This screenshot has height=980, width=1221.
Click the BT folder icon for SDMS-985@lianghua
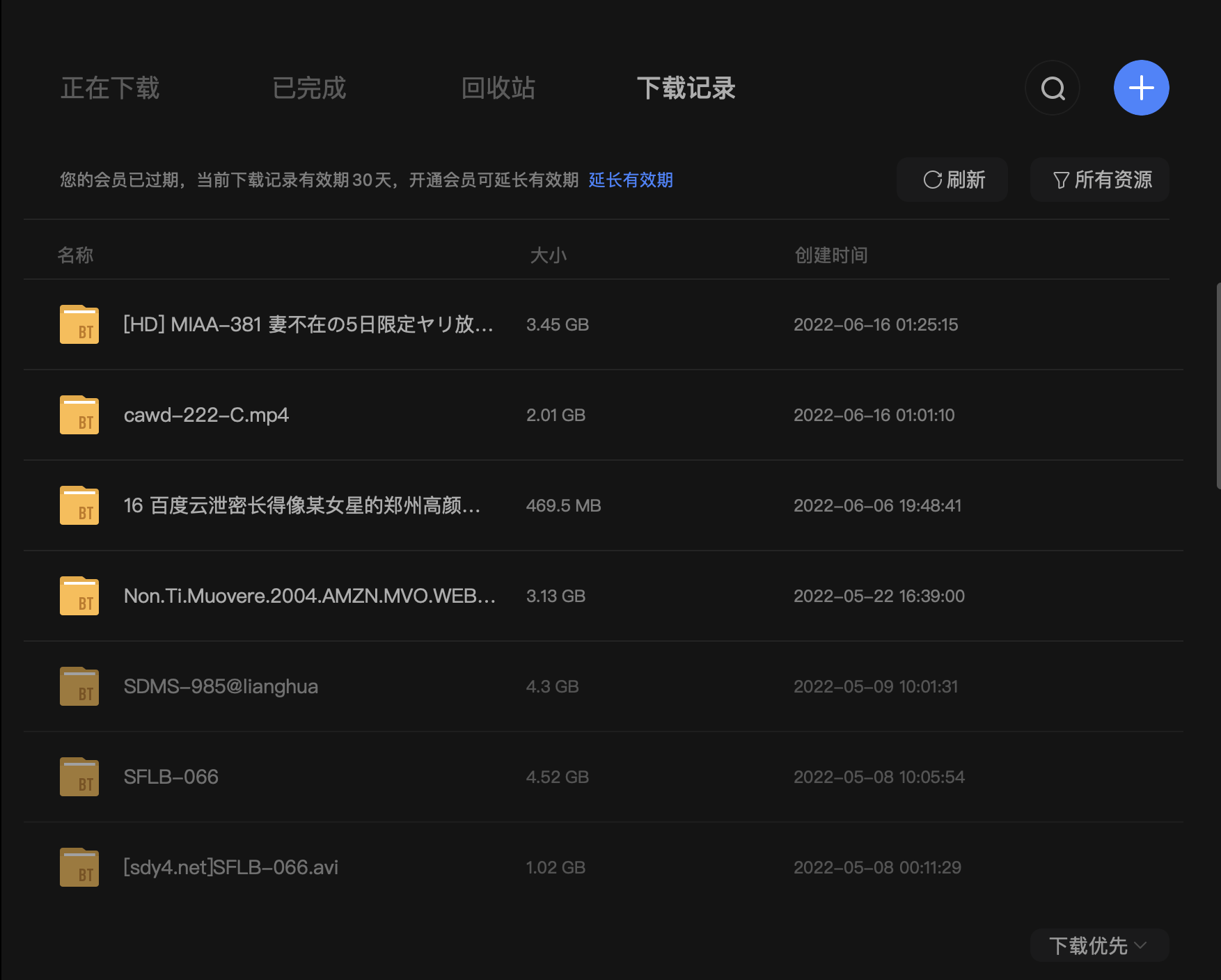79,686
